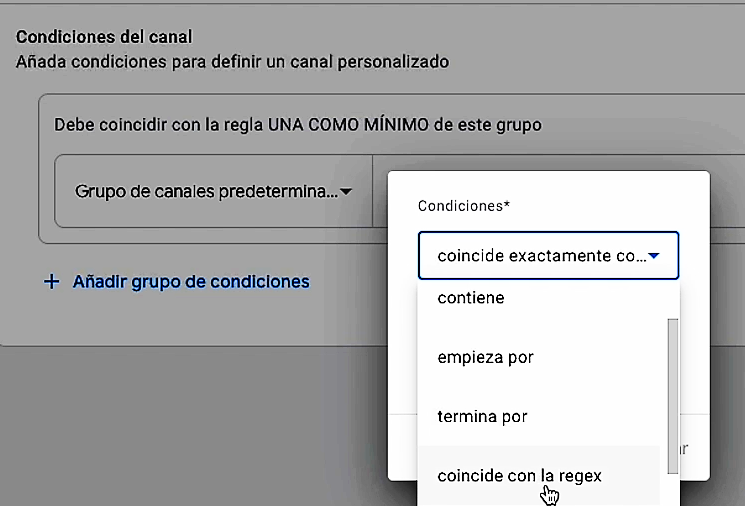
Task: Click the 'Condiciones del canal' heading
Action: [x=104, y=37]
